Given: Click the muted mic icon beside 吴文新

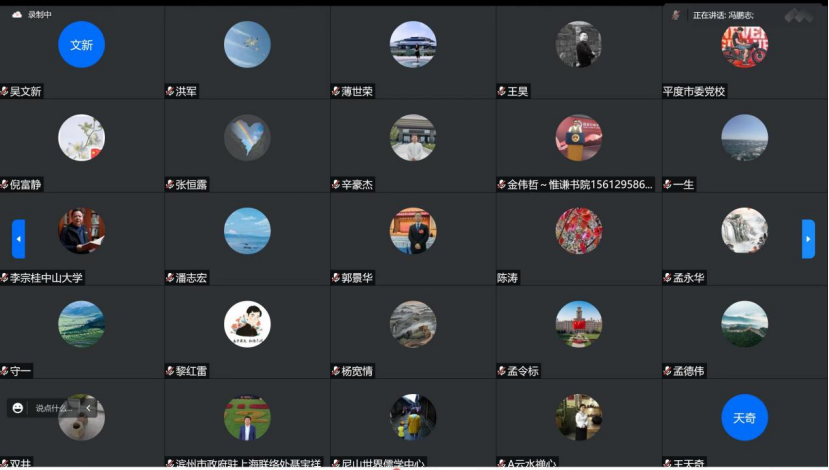Looking at the screenshot, I should click(4, 91).
